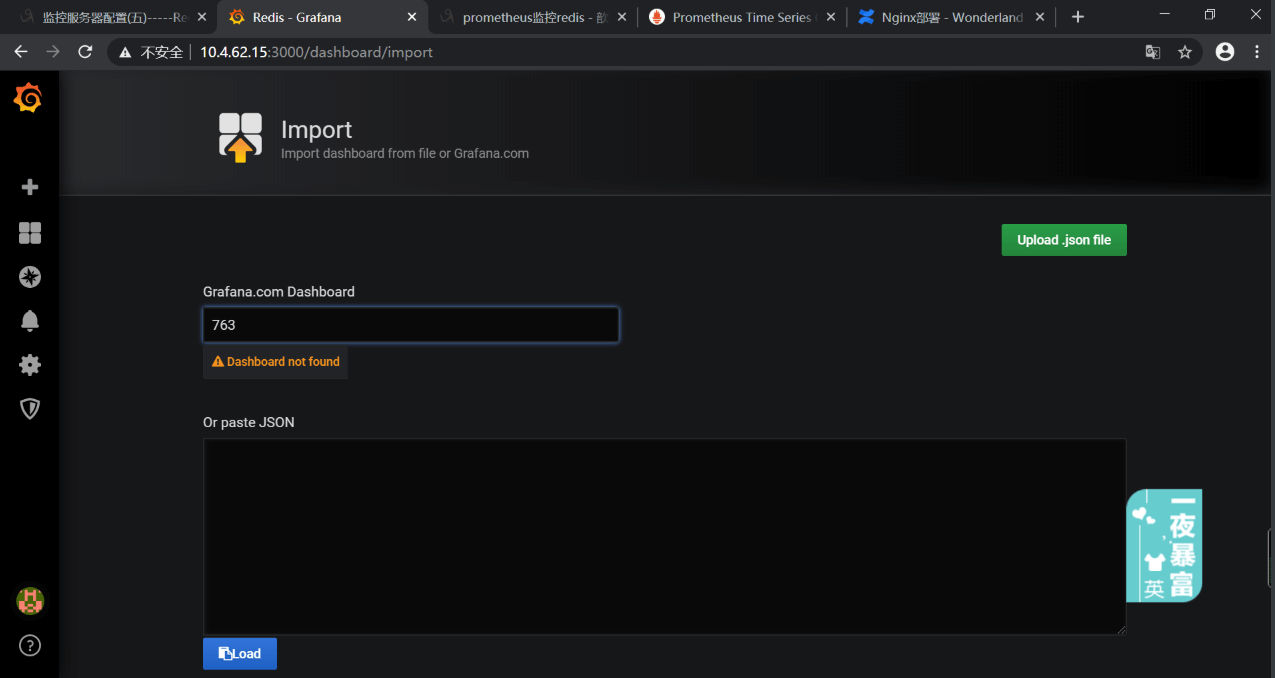Screen dimensions: 1275x678
Task: Click the Import dashboard from file subtitle
Action: [x=405, y=154]
